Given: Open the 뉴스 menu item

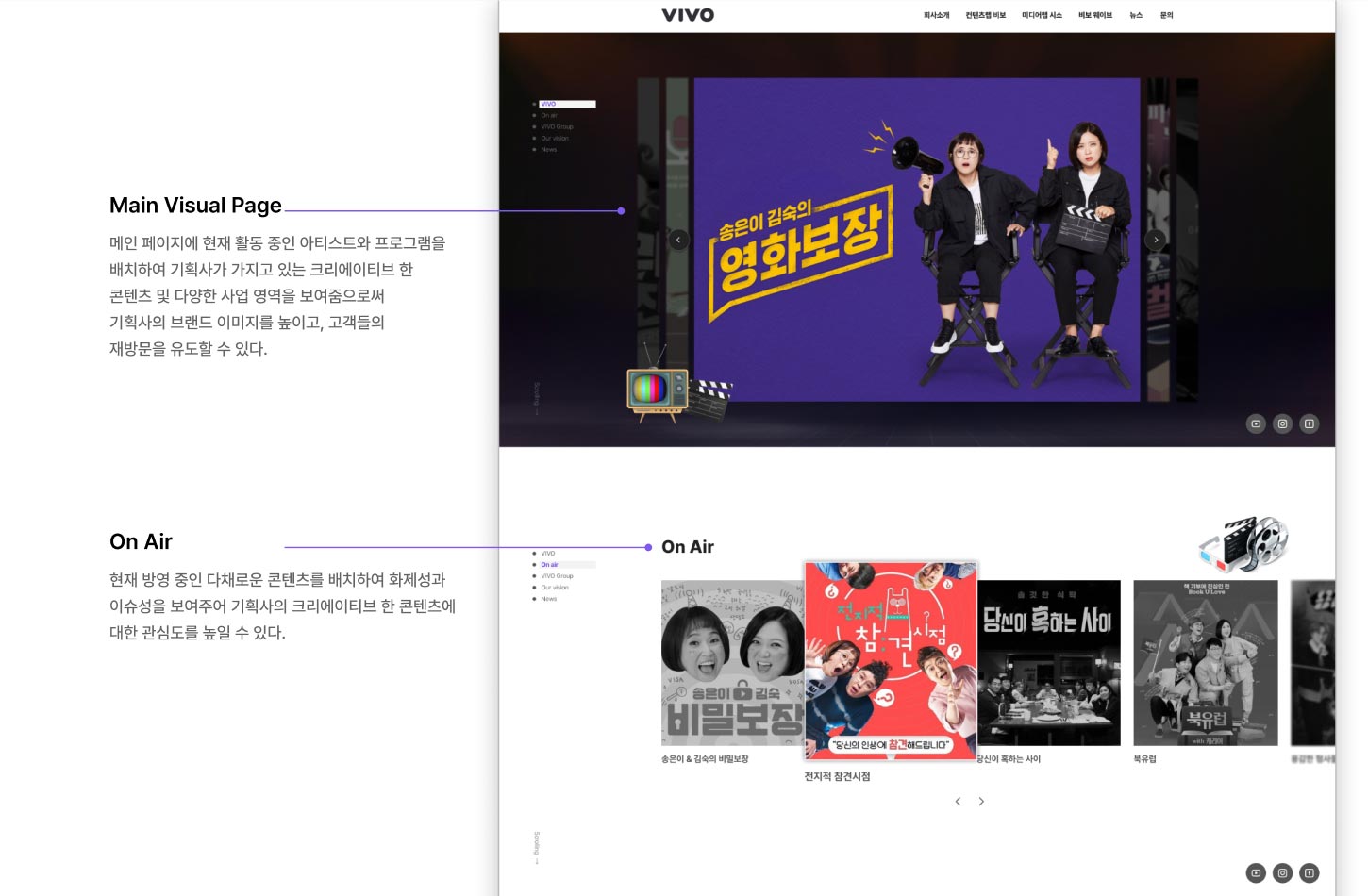Looking at the screenshot, I should (x=1136, y=15).
